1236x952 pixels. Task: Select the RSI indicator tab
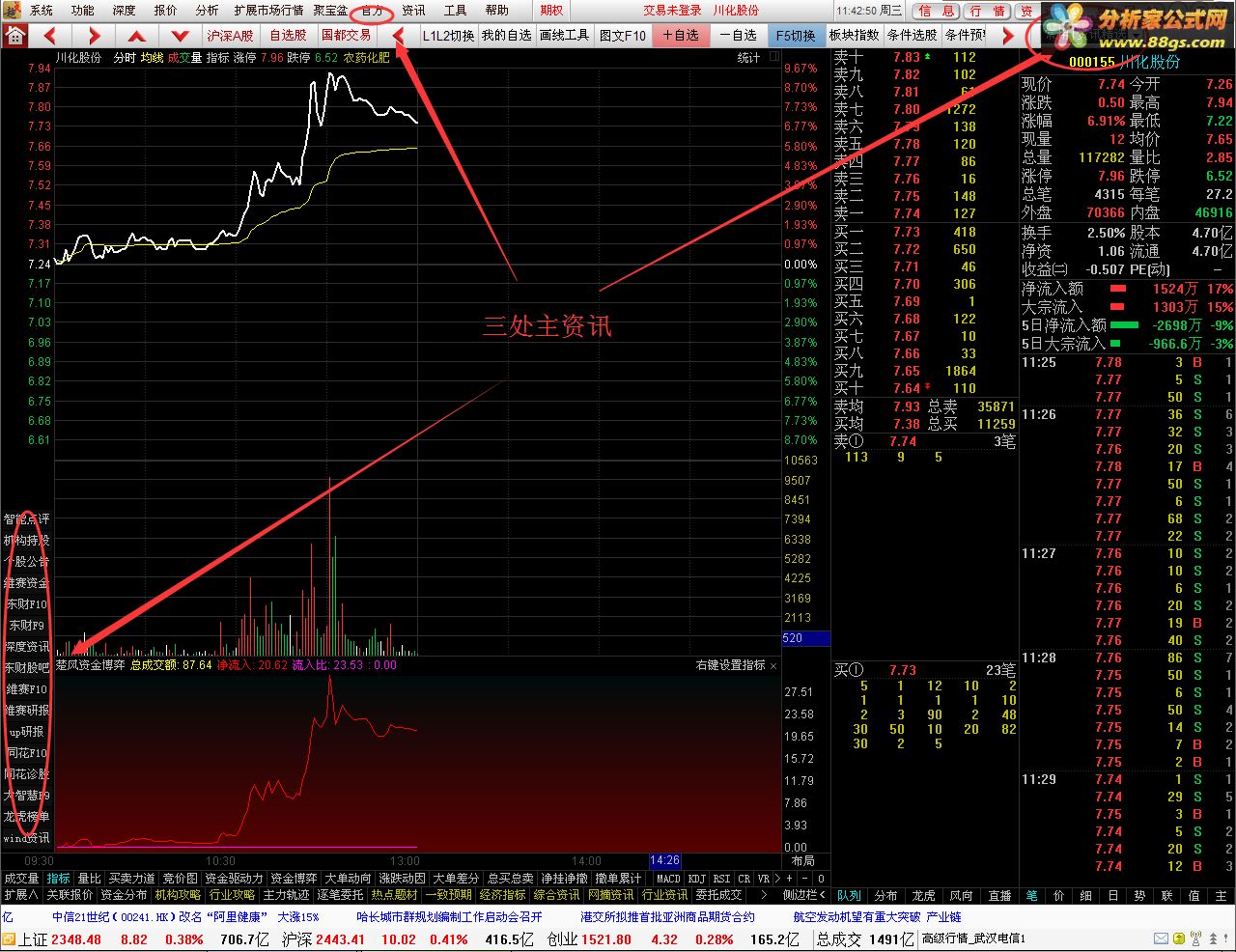point(721,879)
